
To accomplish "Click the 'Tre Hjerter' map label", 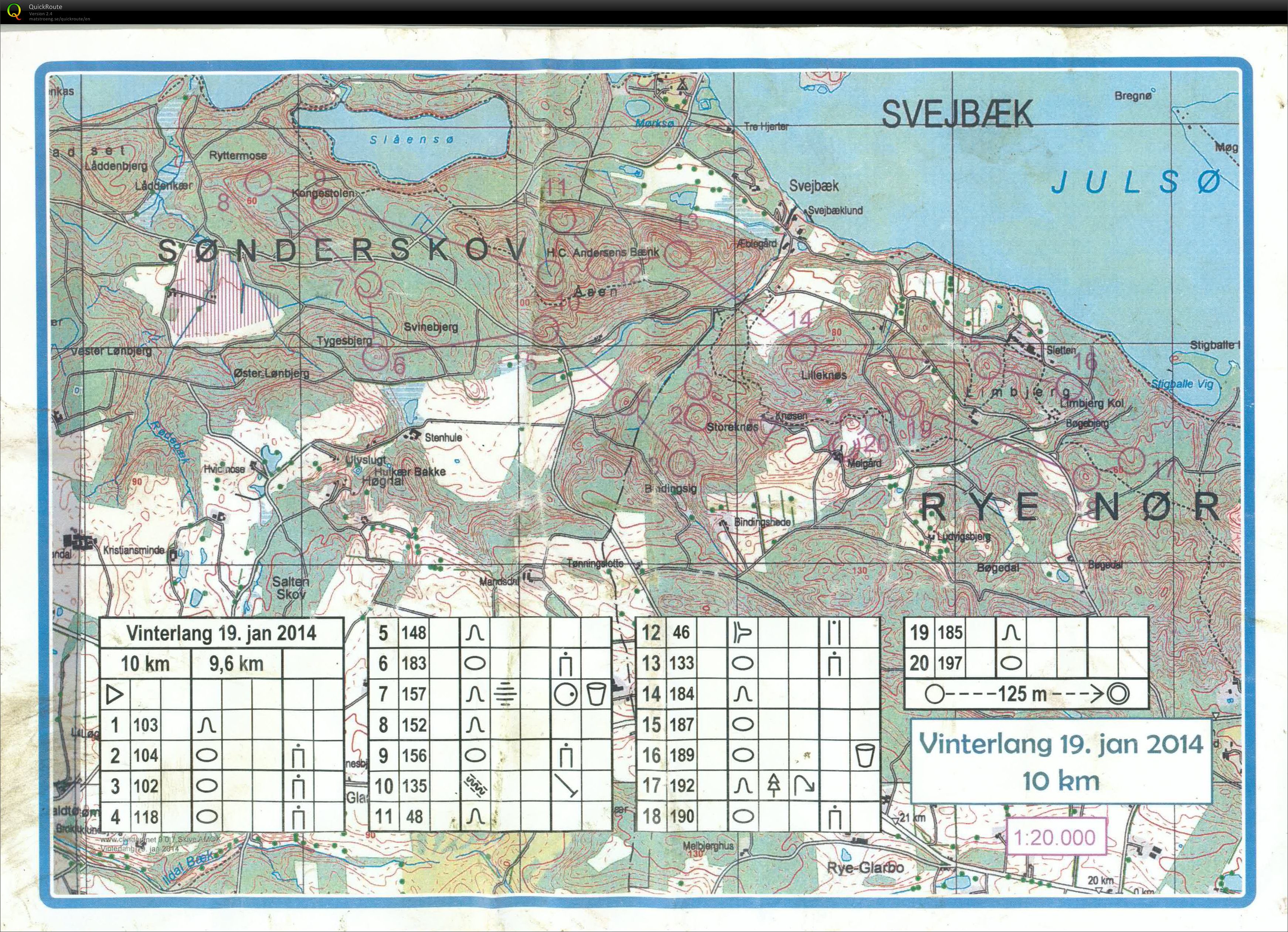I will pyautogui.click(x=766, y=127).
